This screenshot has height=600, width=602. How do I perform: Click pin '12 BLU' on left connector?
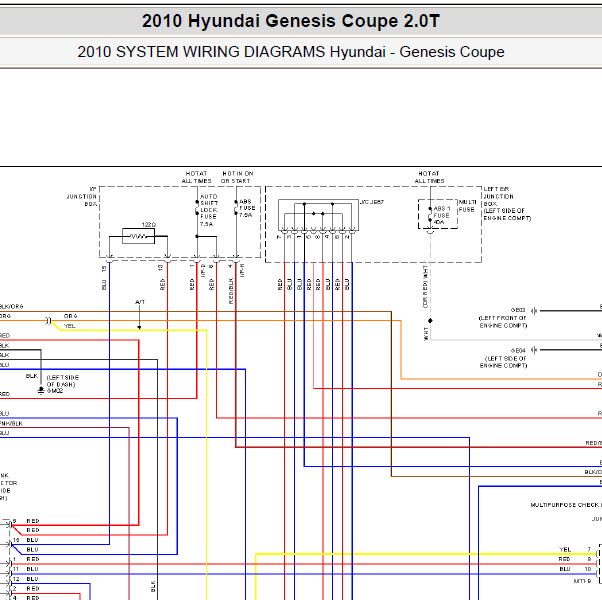[26, 579]
